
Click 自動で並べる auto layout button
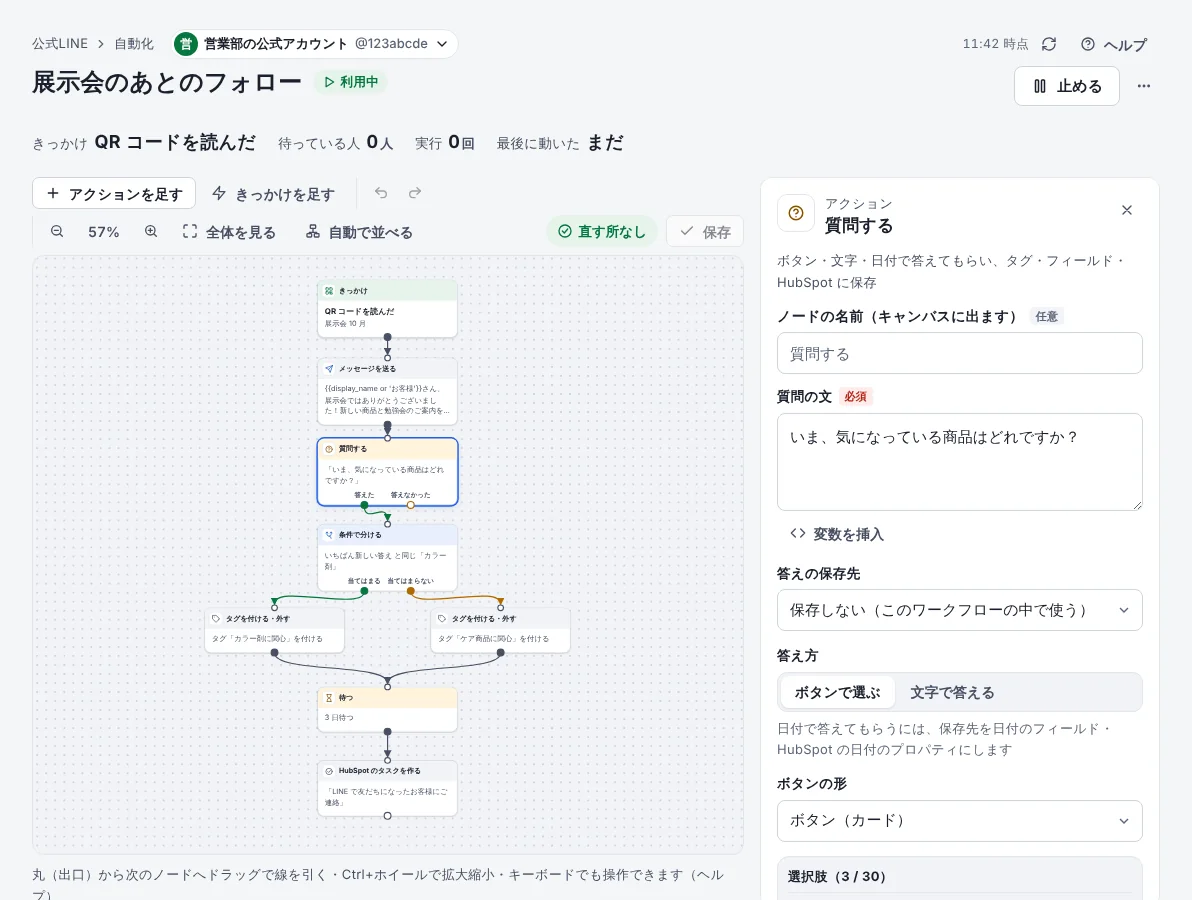tap(359, 232)
